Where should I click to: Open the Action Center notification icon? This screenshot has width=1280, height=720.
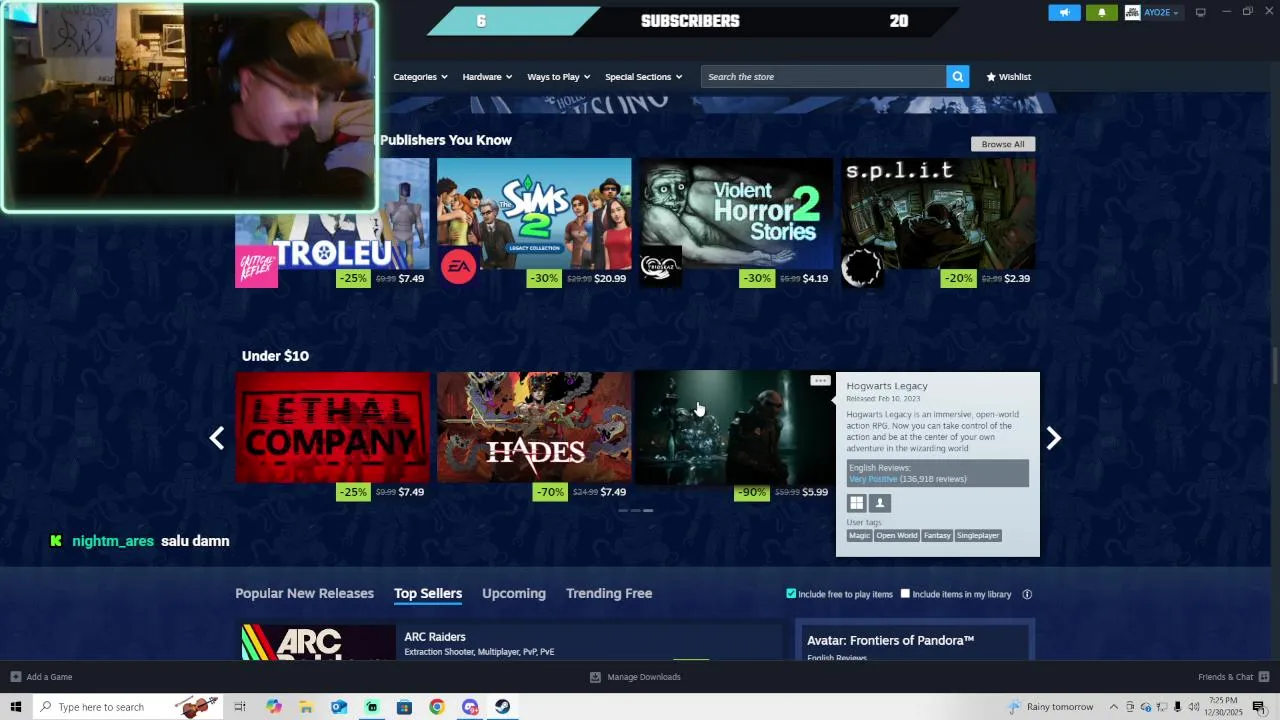click(1259, 707)
